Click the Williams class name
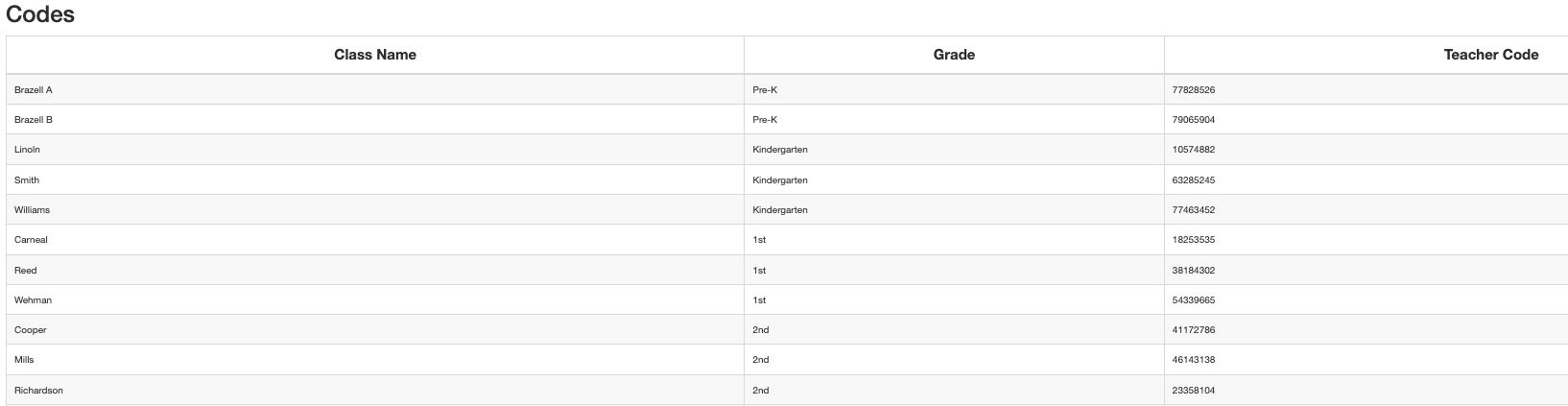1568x406 pixels. (x=32, y=209)
